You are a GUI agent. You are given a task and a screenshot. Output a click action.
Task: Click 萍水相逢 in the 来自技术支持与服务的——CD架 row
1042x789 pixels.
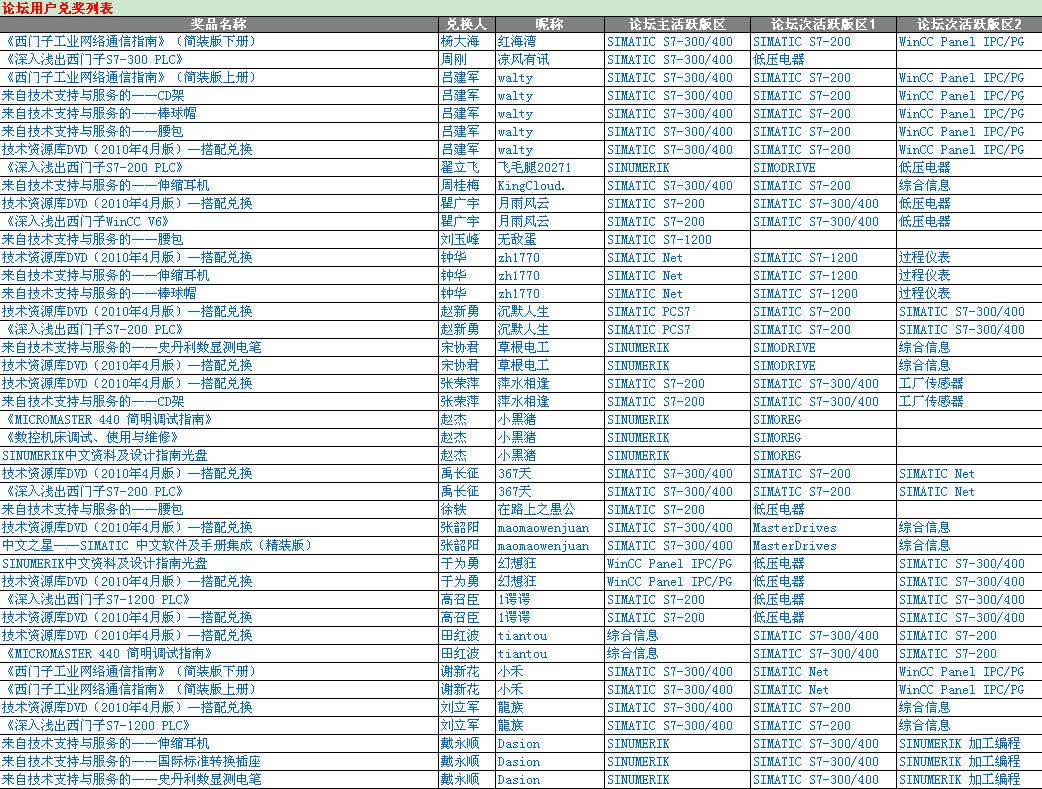coord(524,401)
